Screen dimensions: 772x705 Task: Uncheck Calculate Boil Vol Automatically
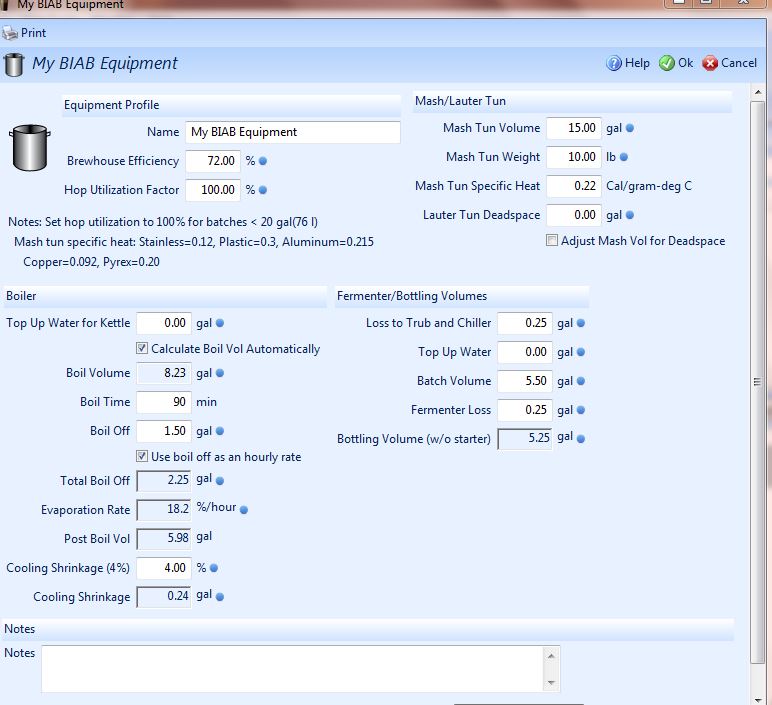tap(142, 348)
